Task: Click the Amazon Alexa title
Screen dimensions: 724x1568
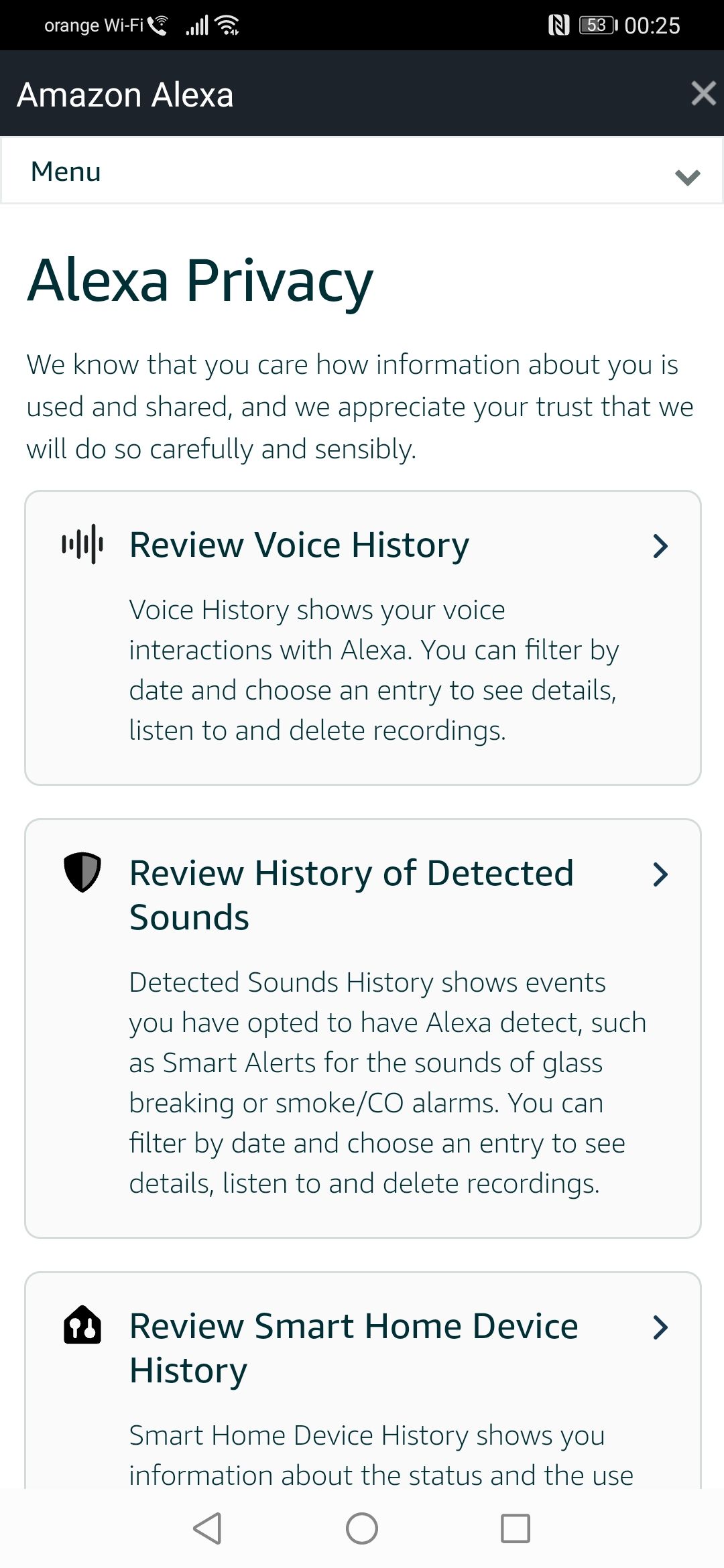Action: (x=125, y=94)
